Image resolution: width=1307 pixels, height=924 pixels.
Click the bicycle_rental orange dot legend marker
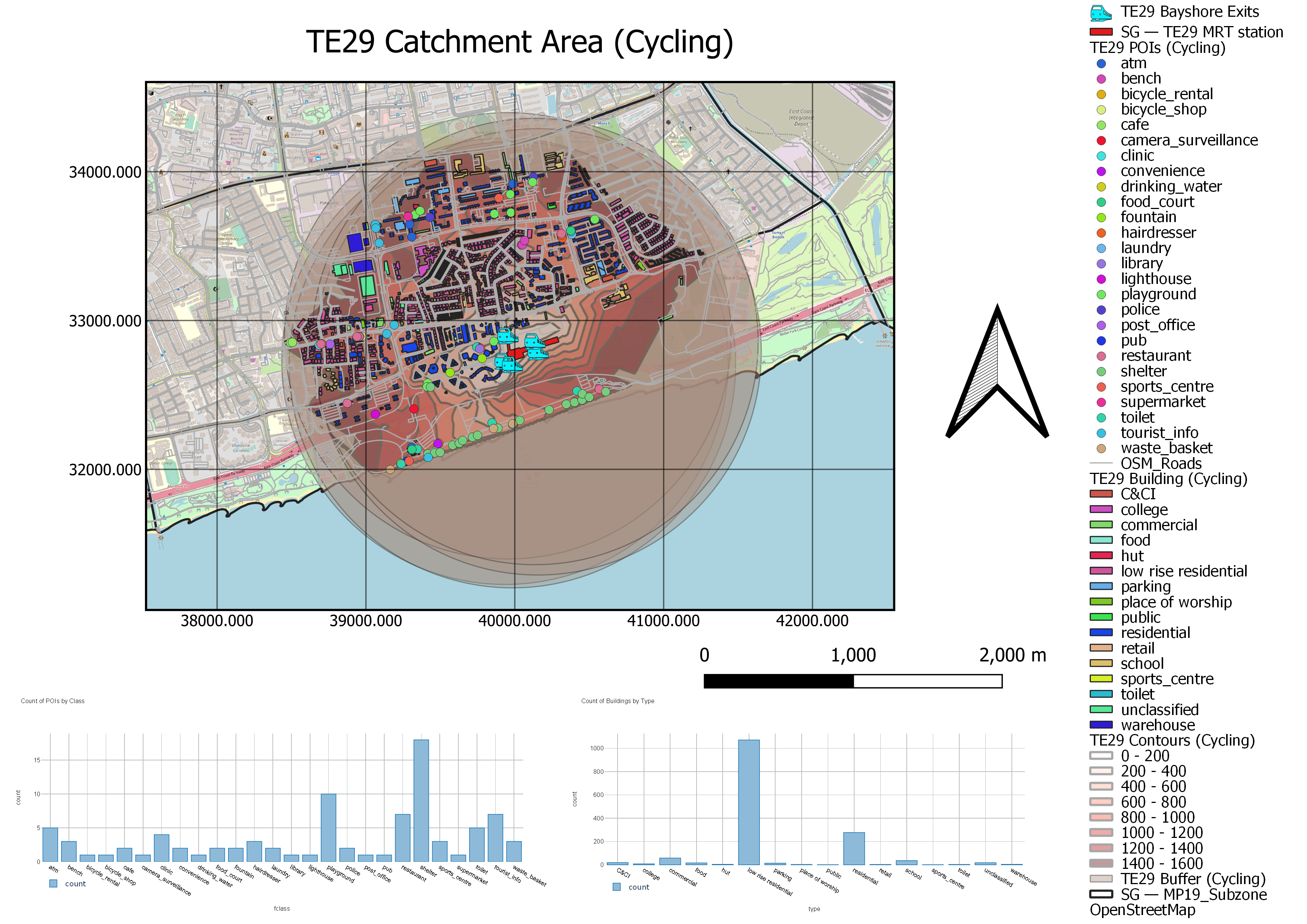1101,94
